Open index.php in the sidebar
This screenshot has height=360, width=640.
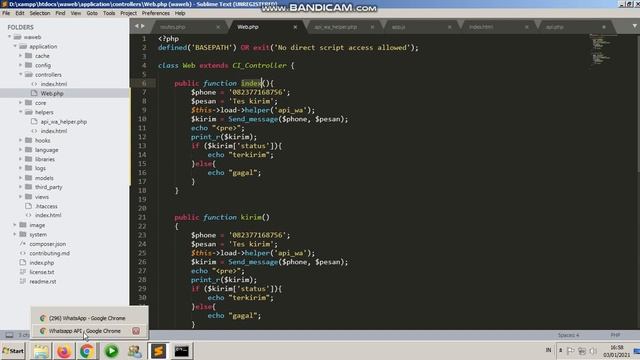42,262
